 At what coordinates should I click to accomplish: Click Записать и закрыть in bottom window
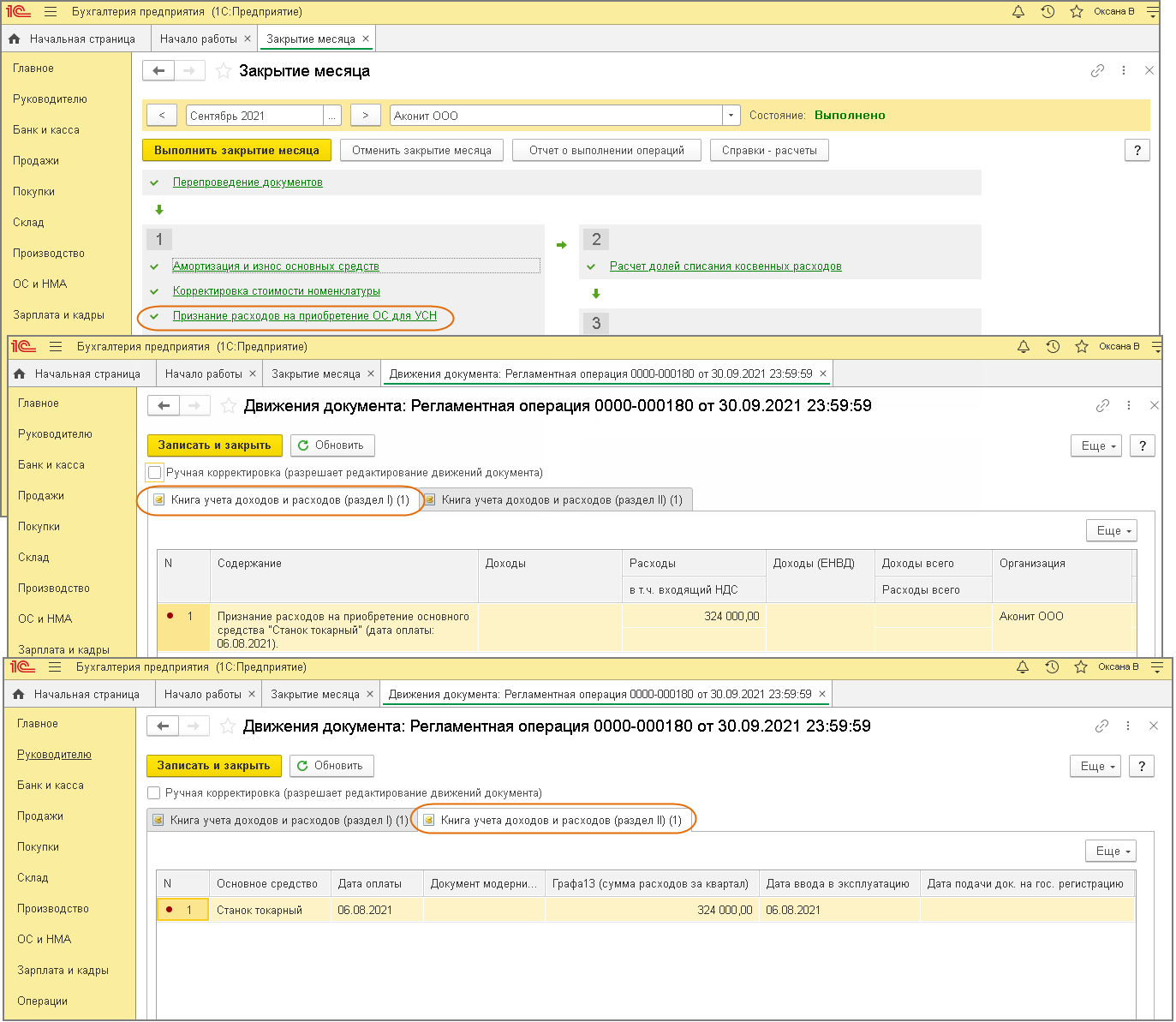(213, 766)
